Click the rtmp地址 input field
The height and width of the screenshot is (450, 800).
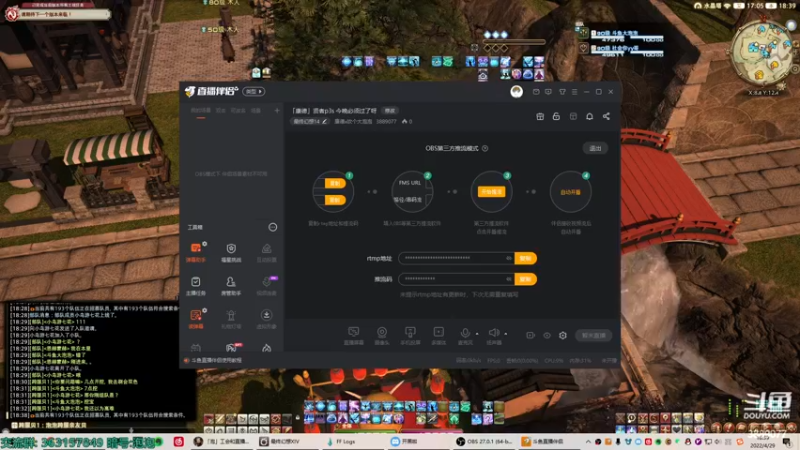tap(456, 258)
